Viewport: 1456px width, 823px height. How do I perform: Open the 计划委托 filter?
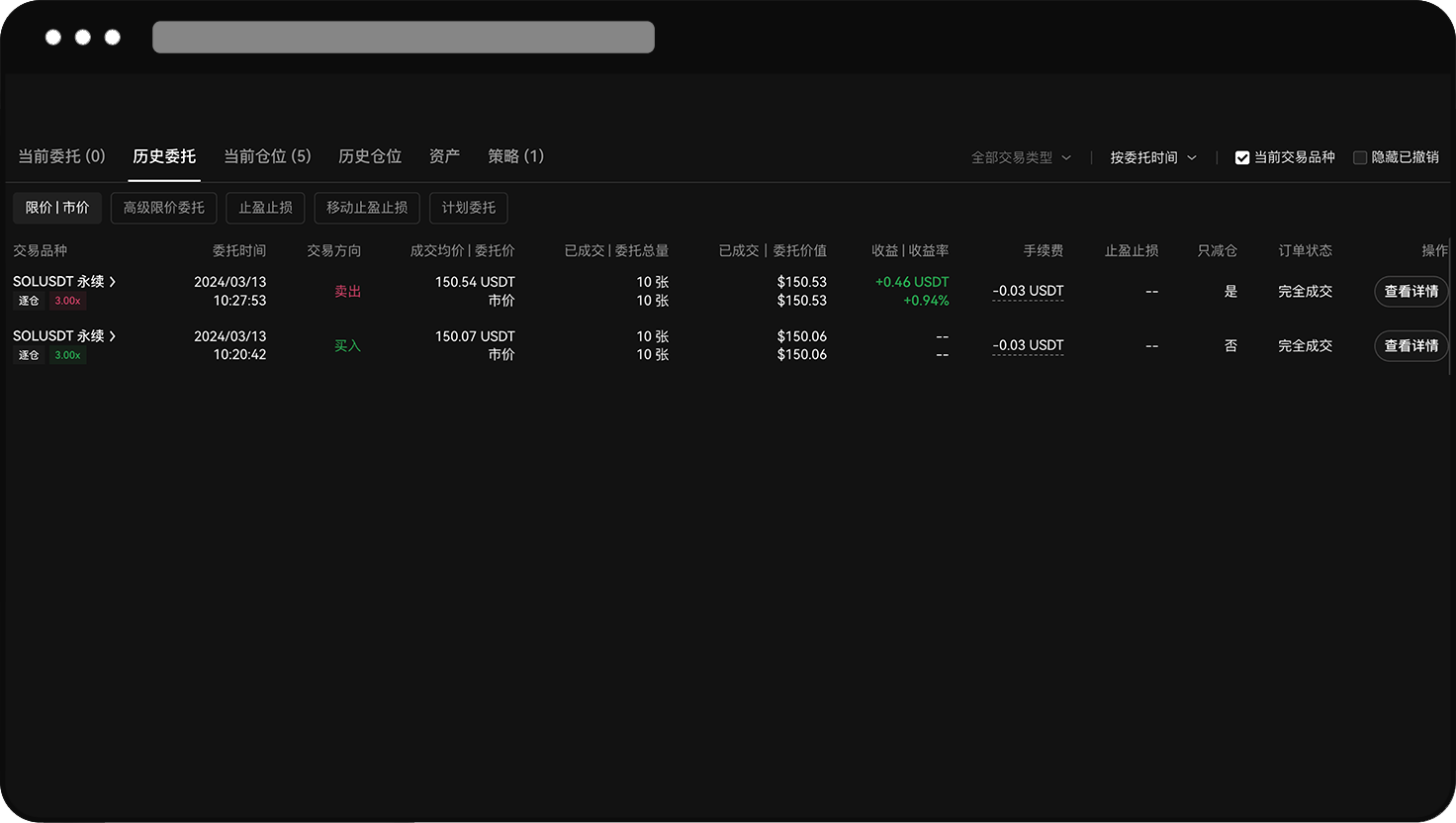point(468,208)
